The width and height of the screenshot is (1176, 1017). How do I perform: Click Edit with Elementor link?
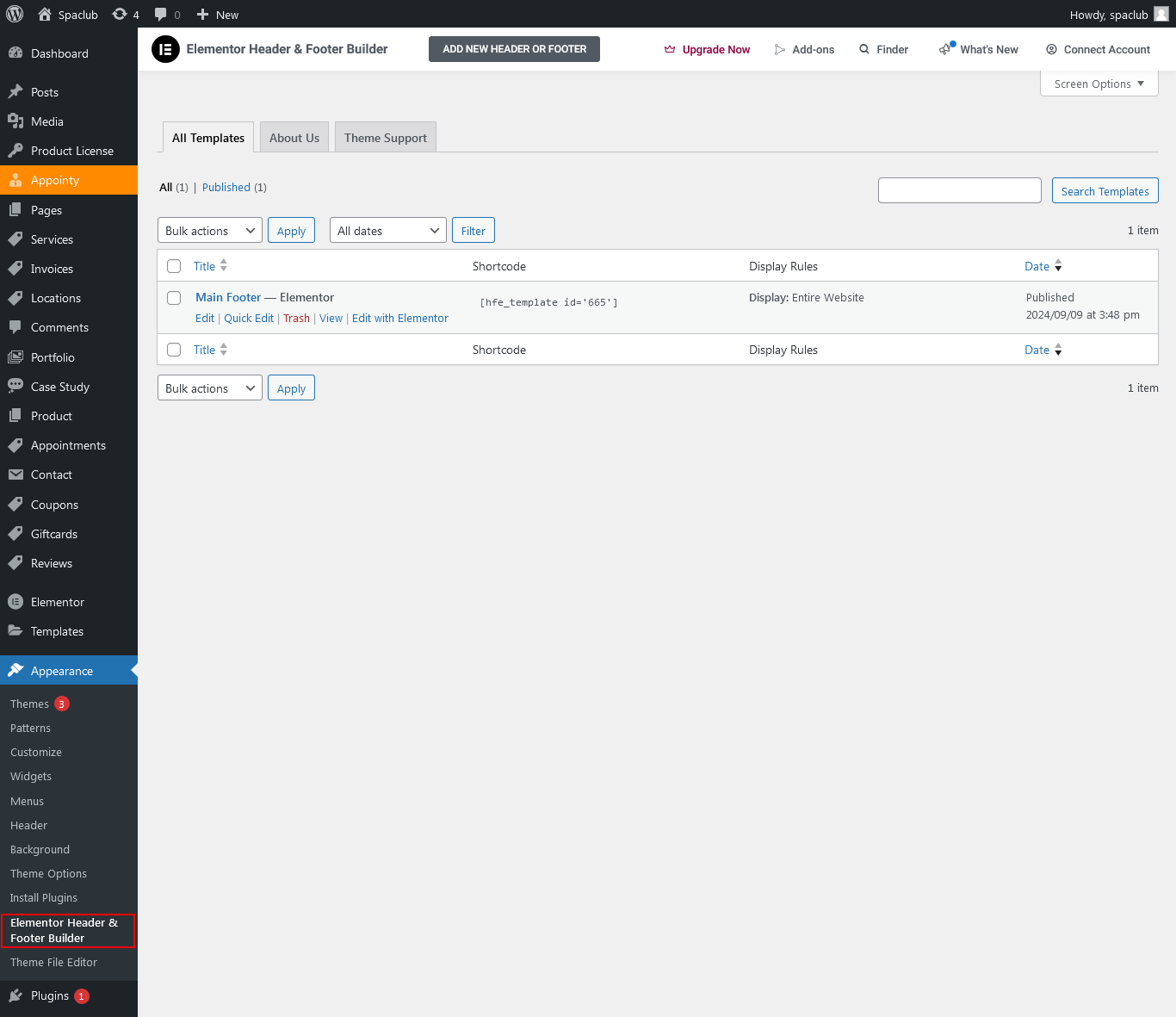coord(400,318)
